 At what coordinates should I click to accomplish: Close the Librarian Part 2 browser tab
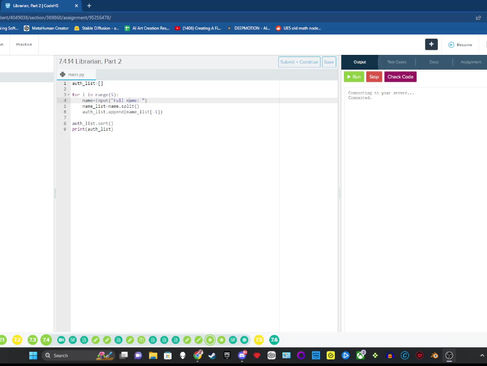(x=76, y=6)
